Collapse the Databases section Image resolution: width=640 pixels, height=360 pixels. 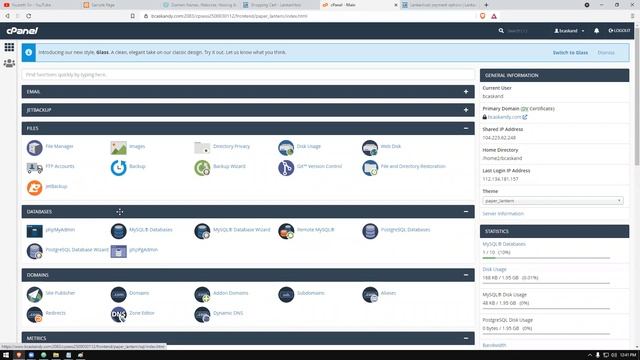(x=466, y=211)
